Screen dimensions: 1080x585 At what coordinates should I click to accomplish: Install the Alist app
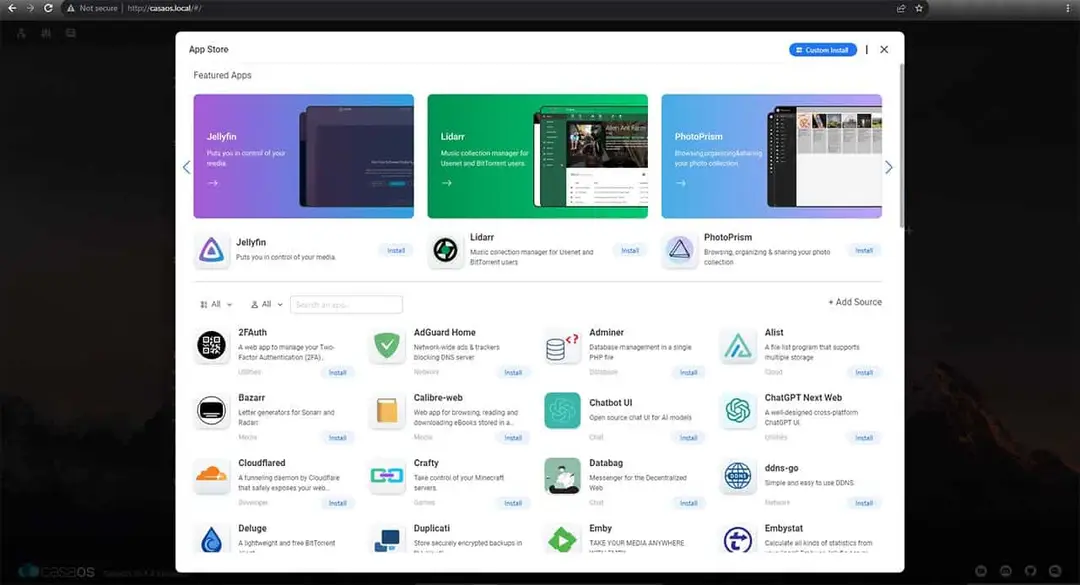pyautogui.click(x=864, y=373)
